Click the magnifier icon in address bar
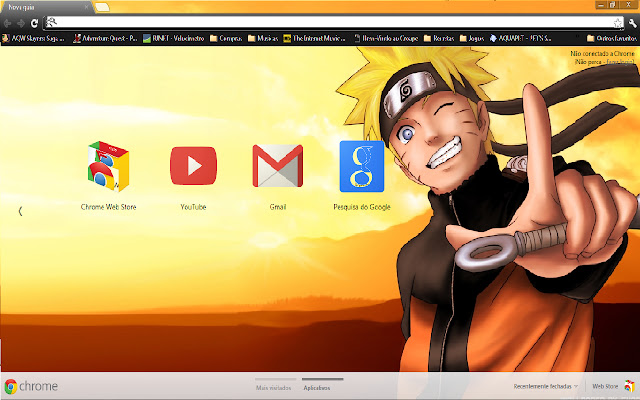The width and height of the screenshot is (640, 400). (x=51, y=22)
